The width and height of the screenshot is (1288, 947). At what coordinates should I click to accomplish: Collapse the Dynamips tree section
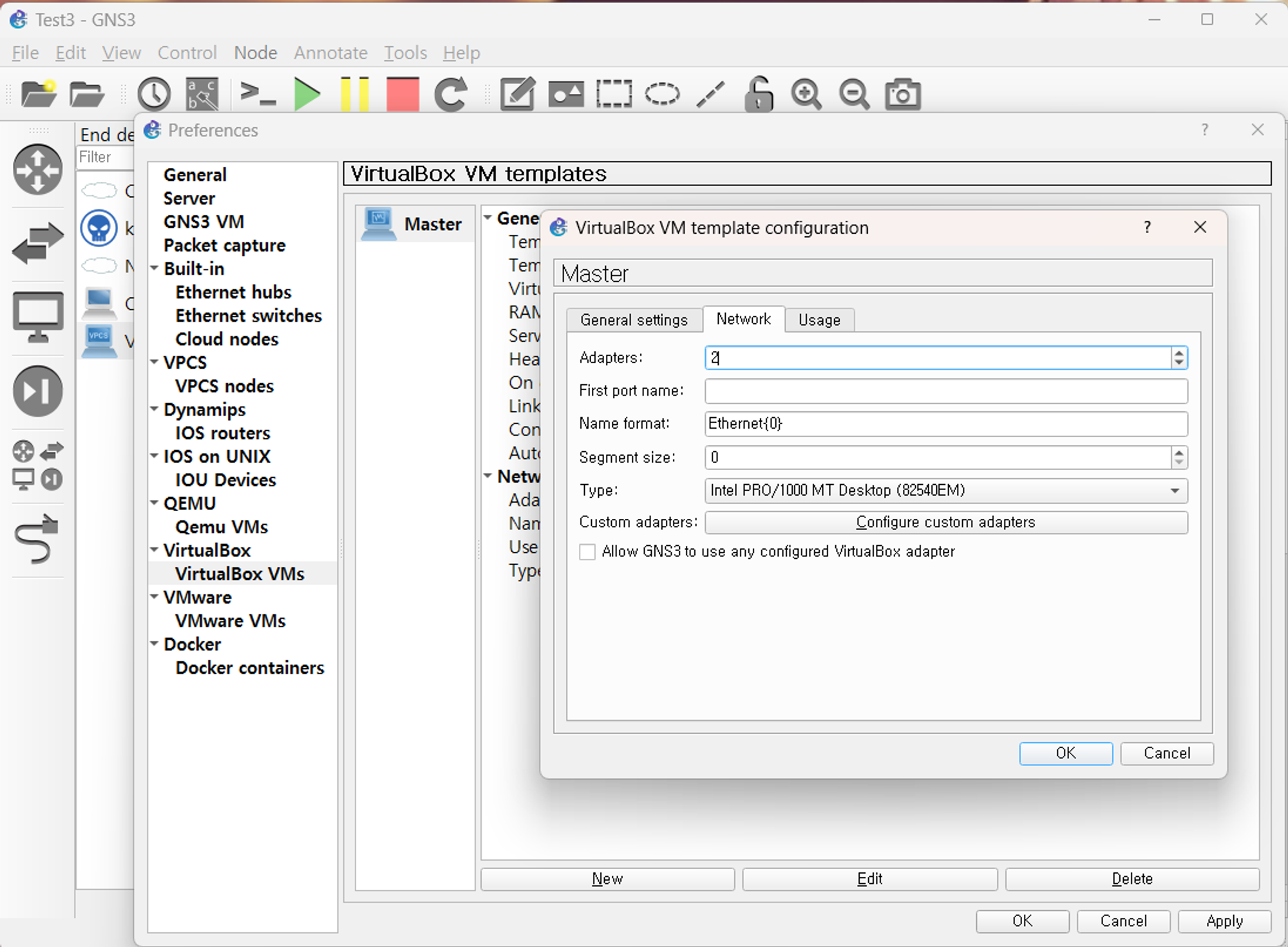point(155,409)
